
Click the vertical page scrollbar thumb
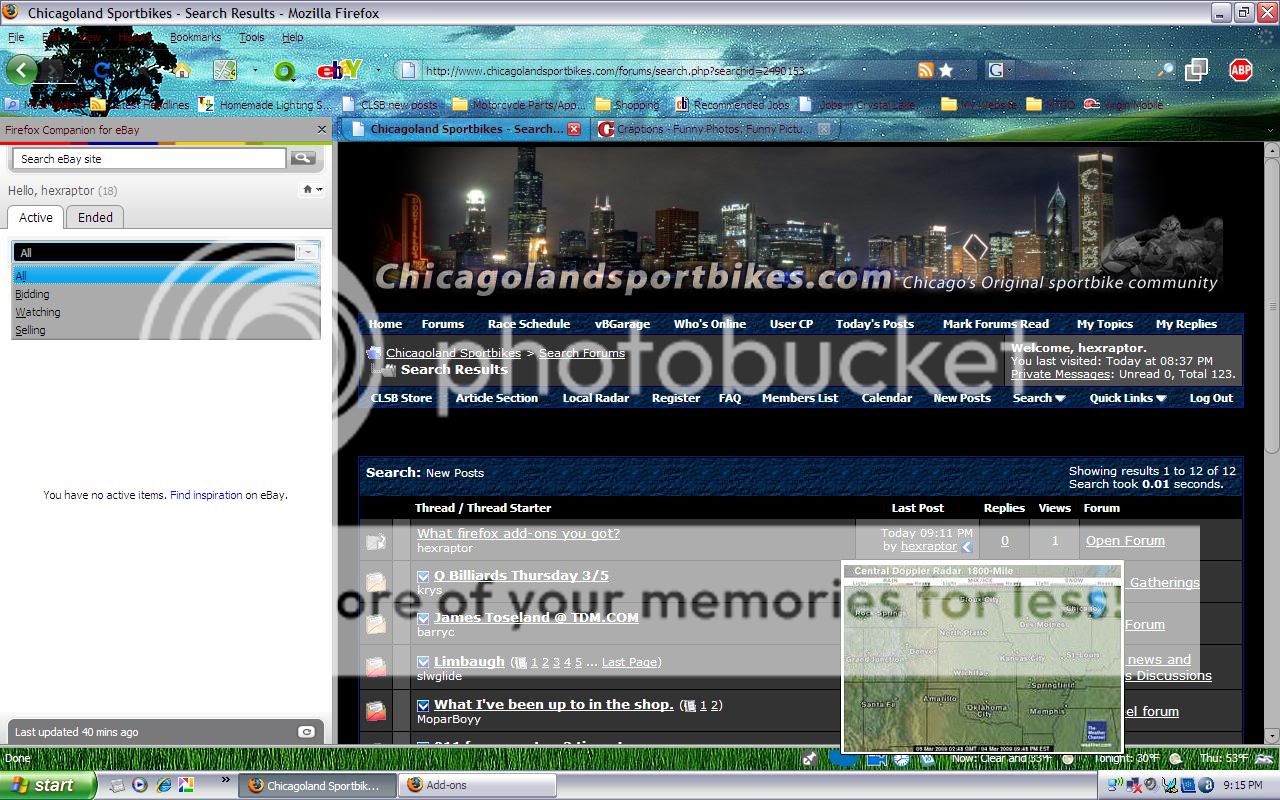tap(1271, 305)
